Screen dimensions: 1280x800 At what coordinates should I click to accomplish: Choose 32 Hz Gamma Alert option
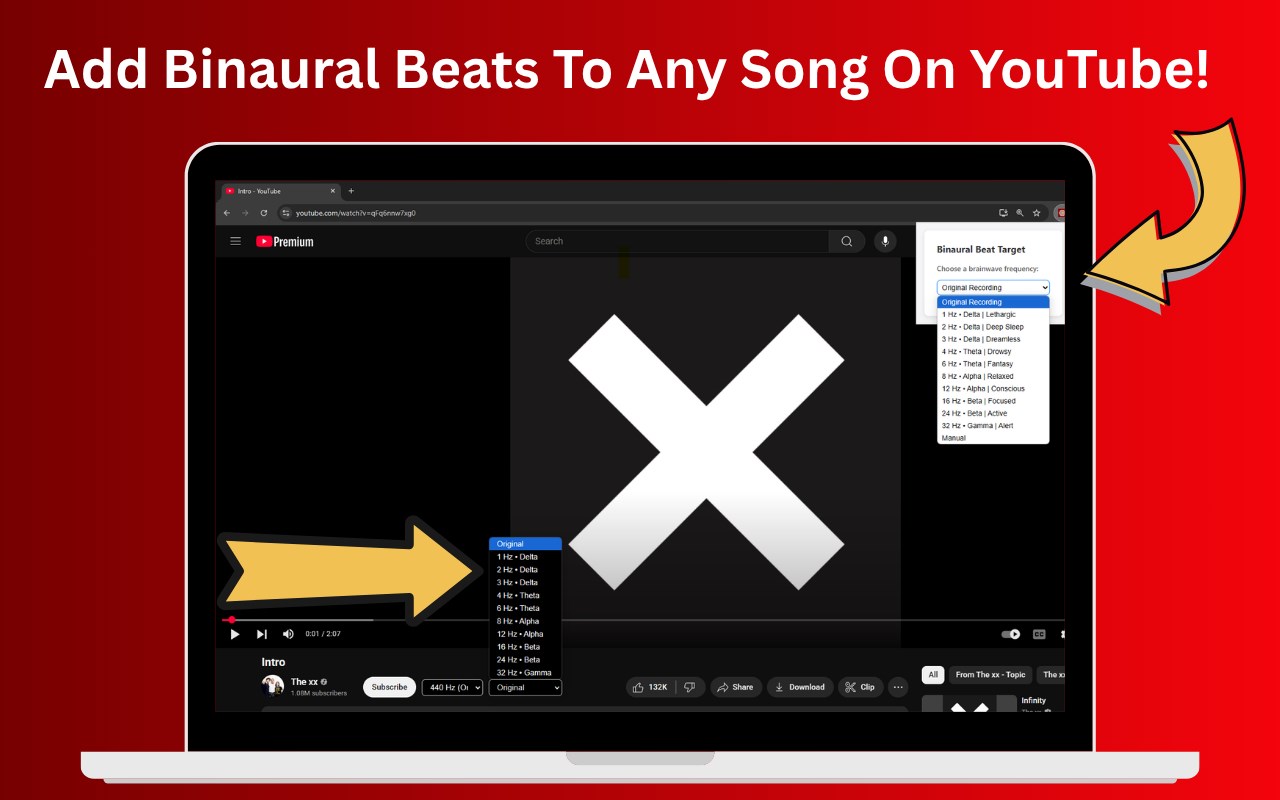[993, 425]
